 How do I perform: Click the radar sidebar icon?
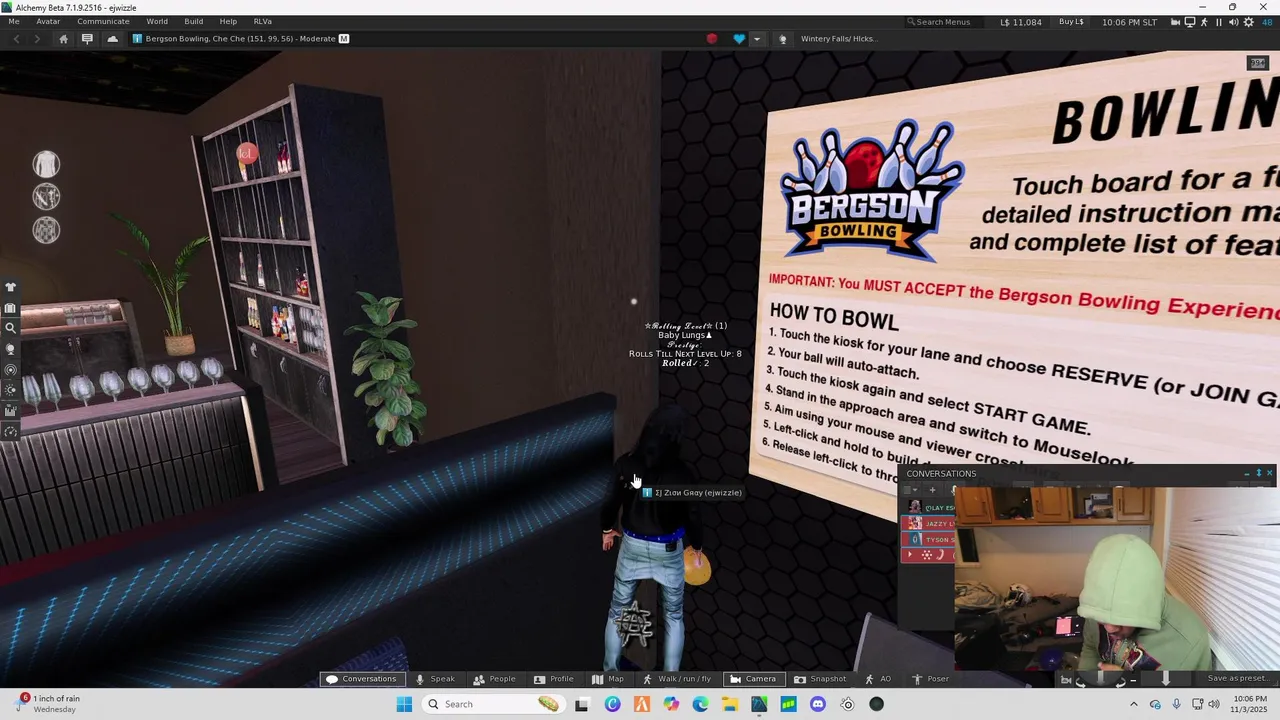click(10, 370)
